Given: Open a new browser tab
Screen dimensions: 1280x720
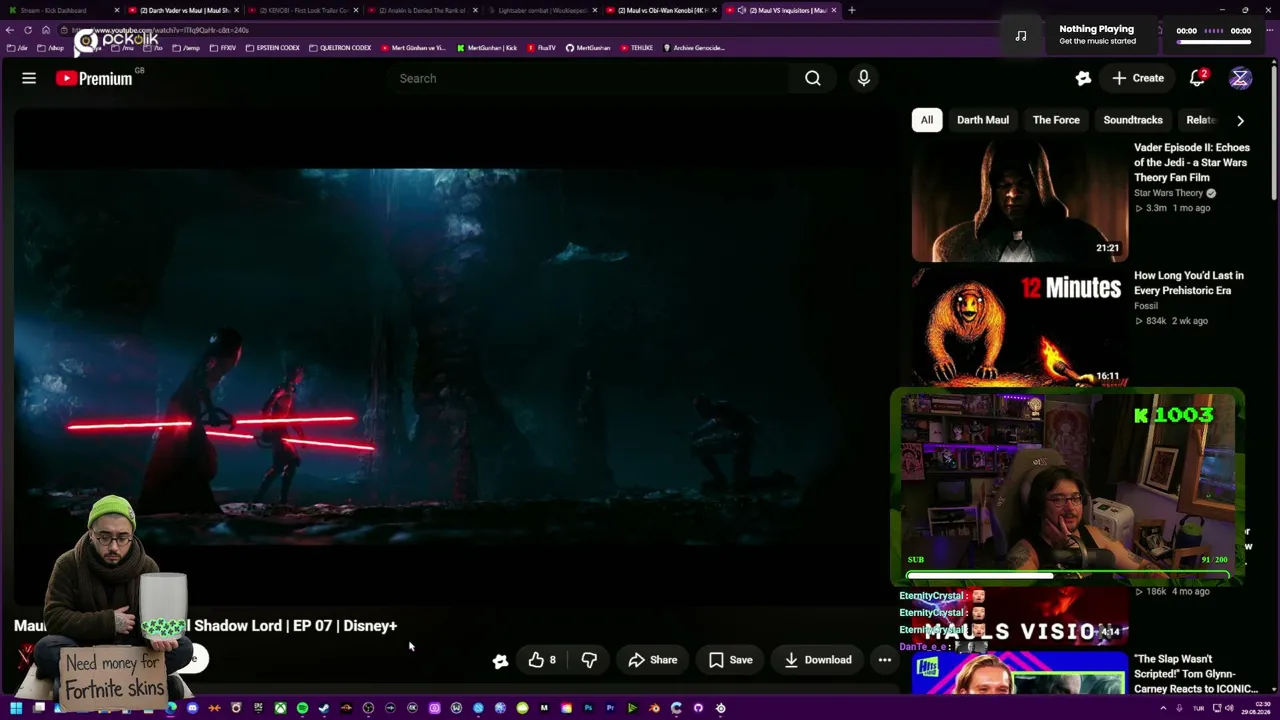Looking at the screenshot, I should click(852, 10).
